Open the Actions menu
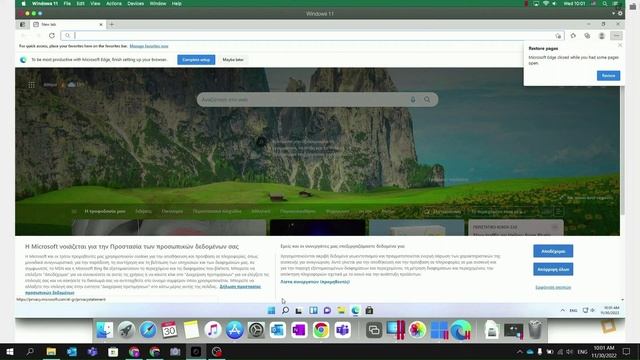This screenshot has width=640, height=360. [114, 3]
